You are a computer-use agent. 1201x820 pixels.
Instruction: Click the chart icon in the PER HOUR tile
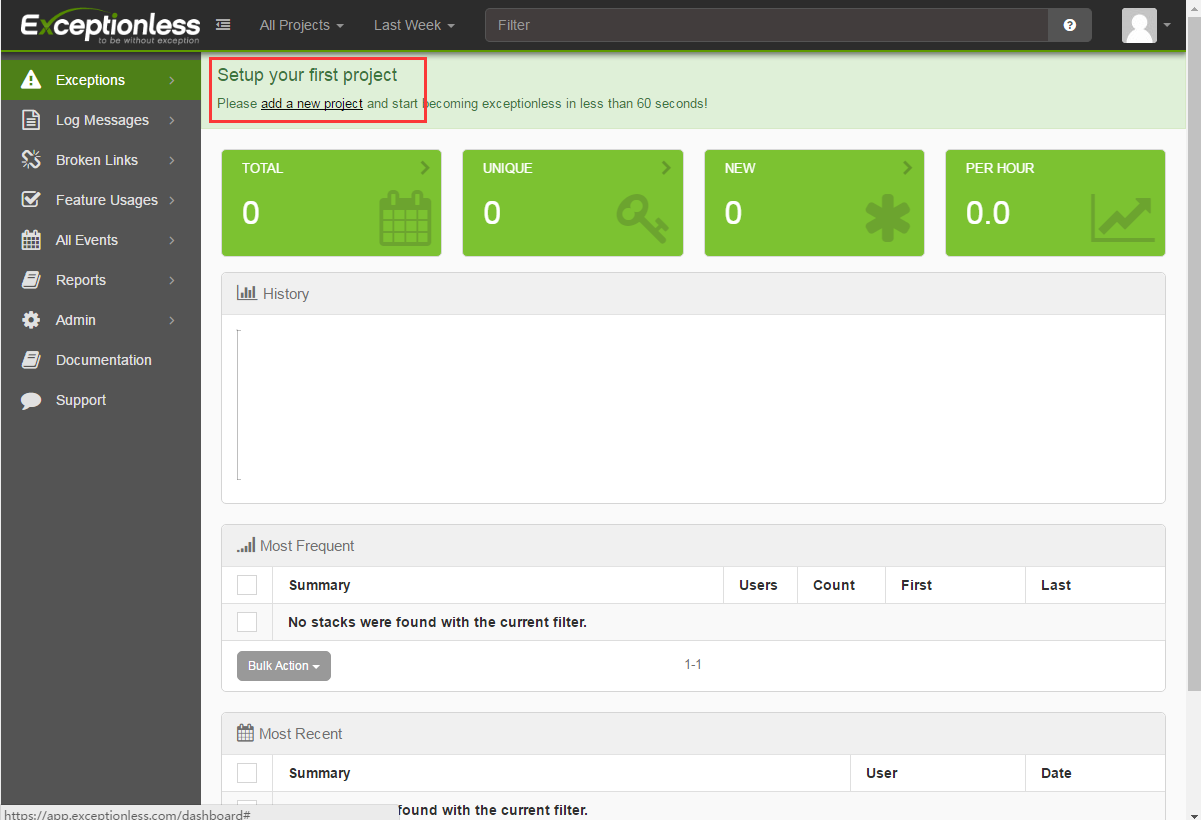point(1122,218)
